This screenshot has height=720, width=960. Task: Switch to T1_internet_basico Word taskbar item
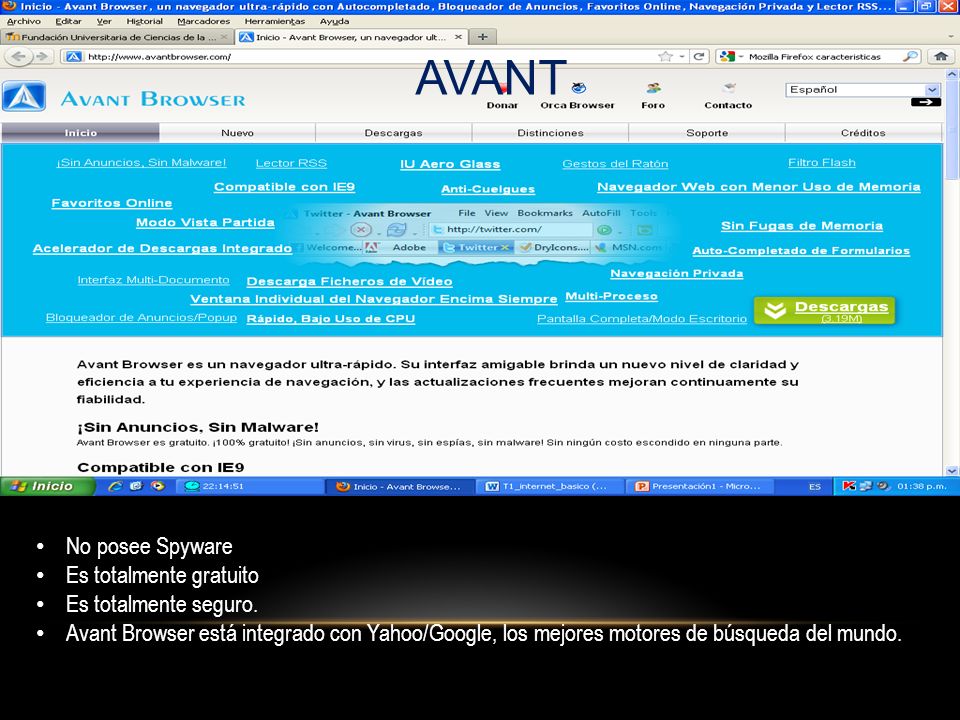549,486
